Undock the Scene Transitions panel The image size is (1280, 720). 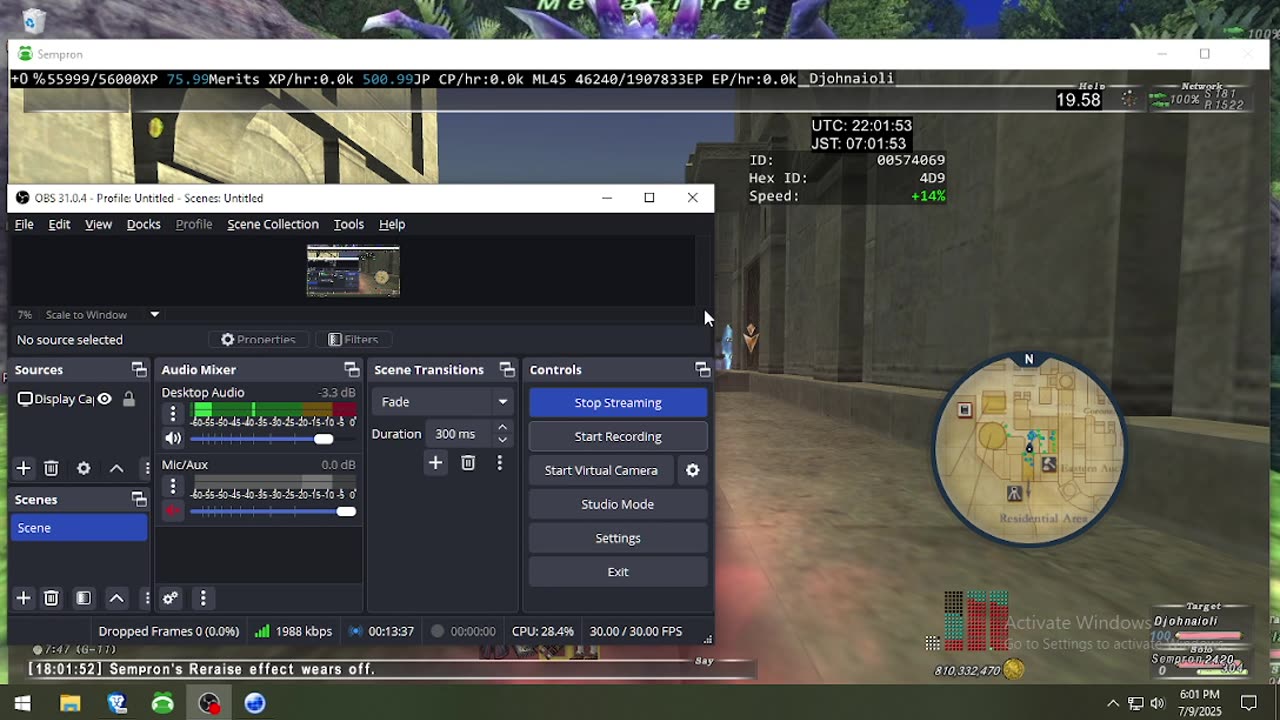tap(507, 370)
